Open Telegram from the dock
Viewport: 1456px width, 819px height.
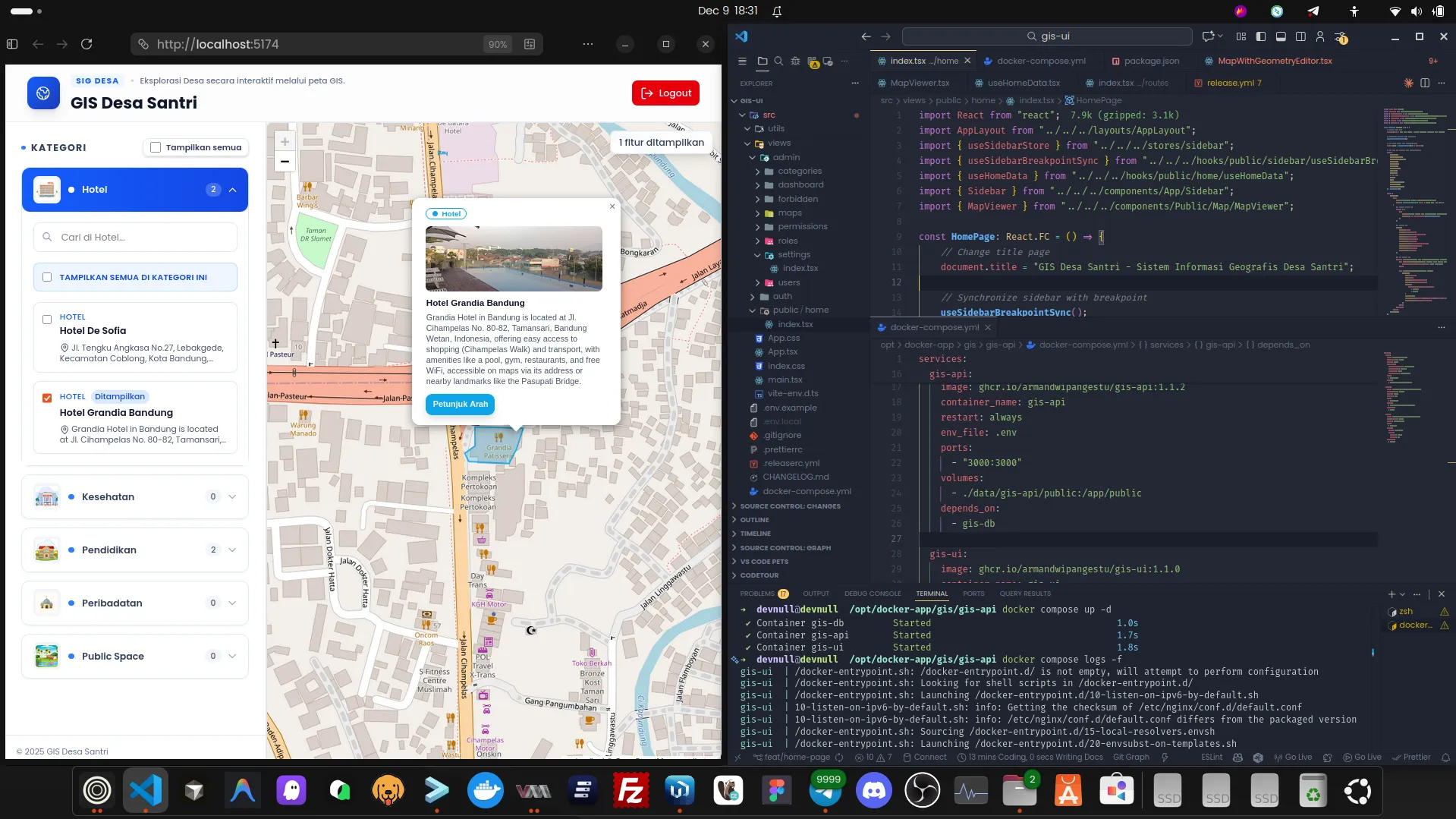[825, 791]
